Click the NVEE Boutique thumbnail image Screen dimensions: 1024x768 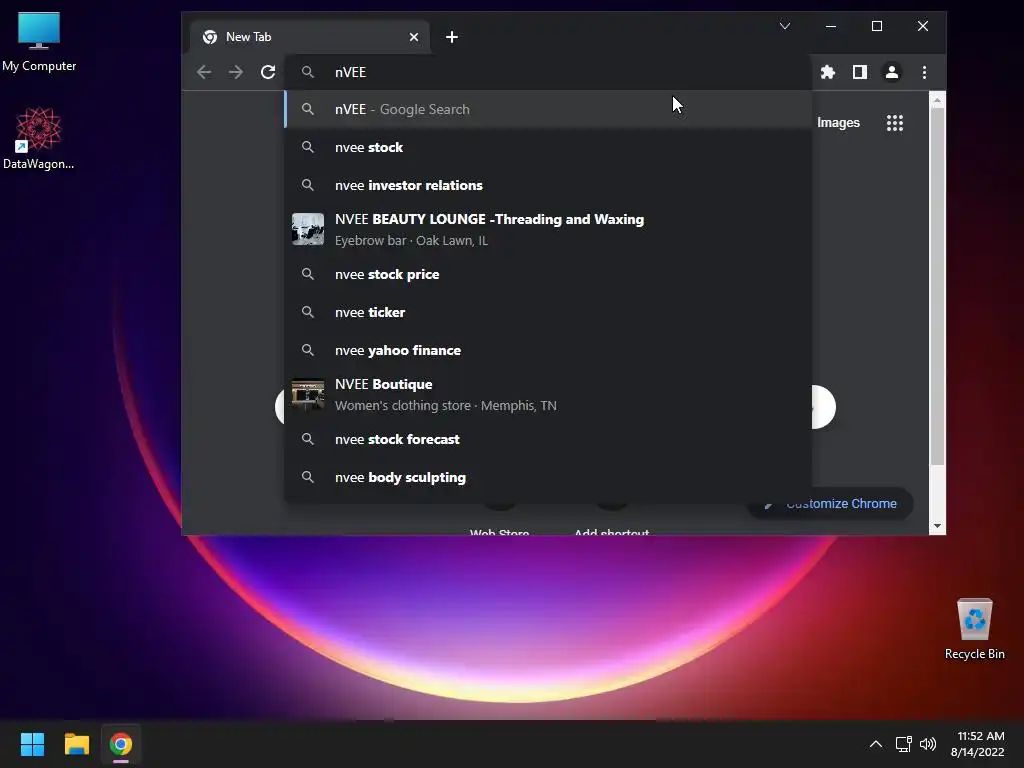(x=308, y=394)
